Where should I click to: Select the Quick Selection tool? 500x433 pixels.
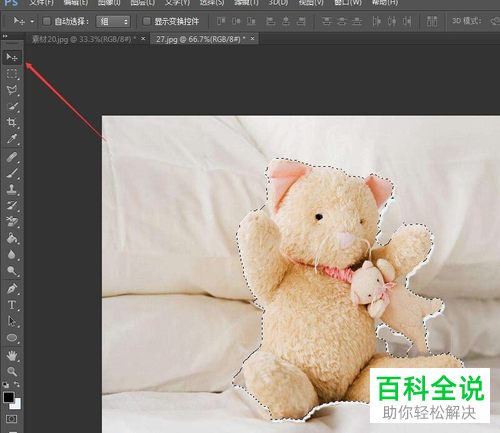12,107
